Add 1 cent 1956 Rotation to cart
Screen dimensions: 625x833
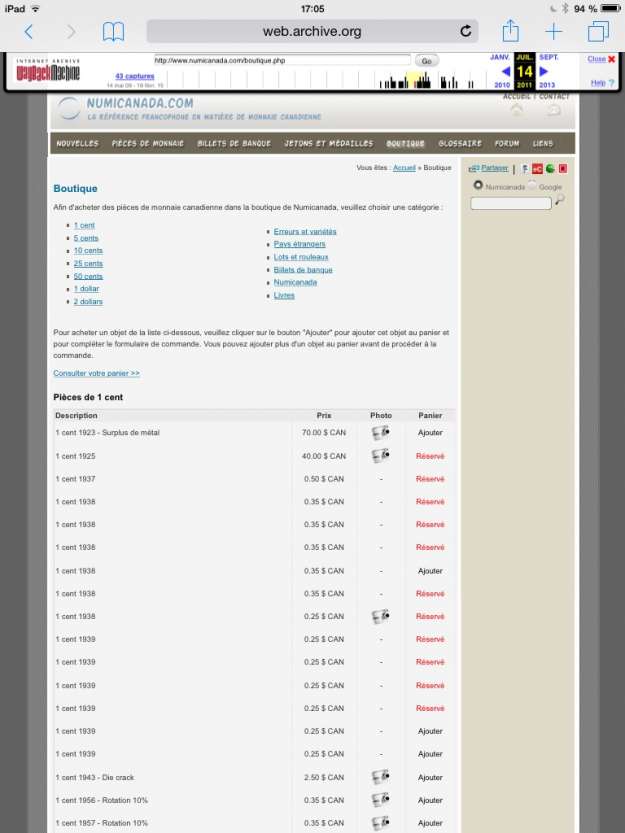[430, 800]
